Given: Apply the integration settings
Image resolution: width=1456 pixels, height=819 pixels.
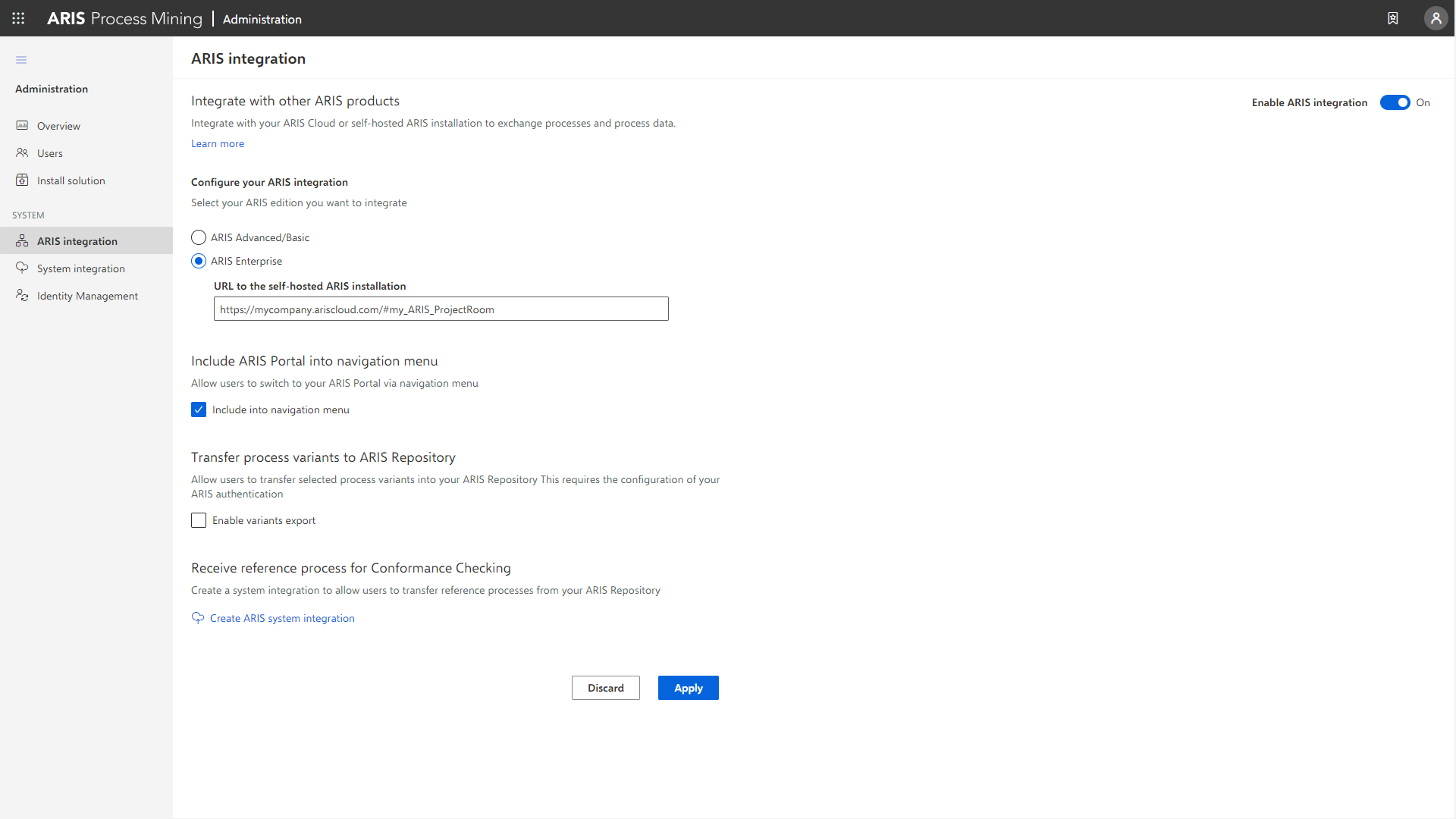Looking at the screenshot, I should coord(688,688).
